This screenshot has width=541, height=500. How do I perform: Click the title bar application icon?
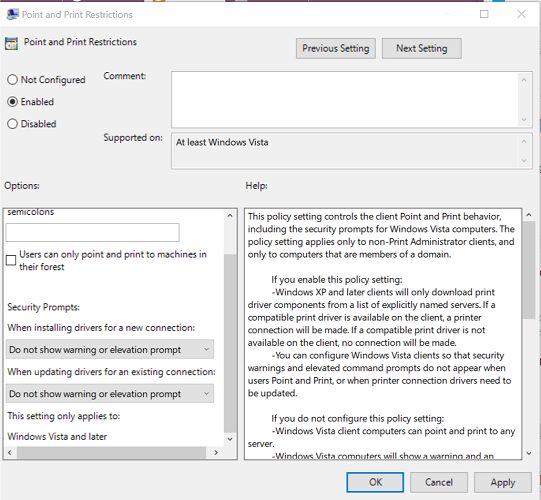pyautogui.click(x=12, y=14)
